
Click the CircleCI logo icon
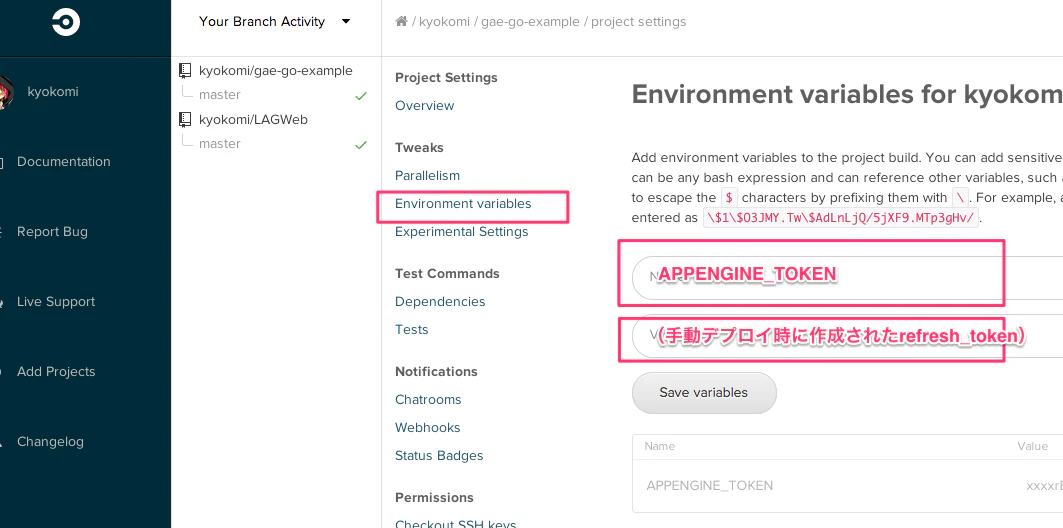(x=66, y=22)
